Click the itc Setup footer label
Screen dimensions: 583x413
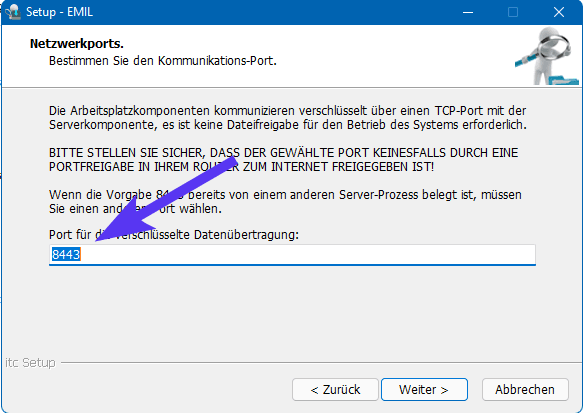coord(30,362)
